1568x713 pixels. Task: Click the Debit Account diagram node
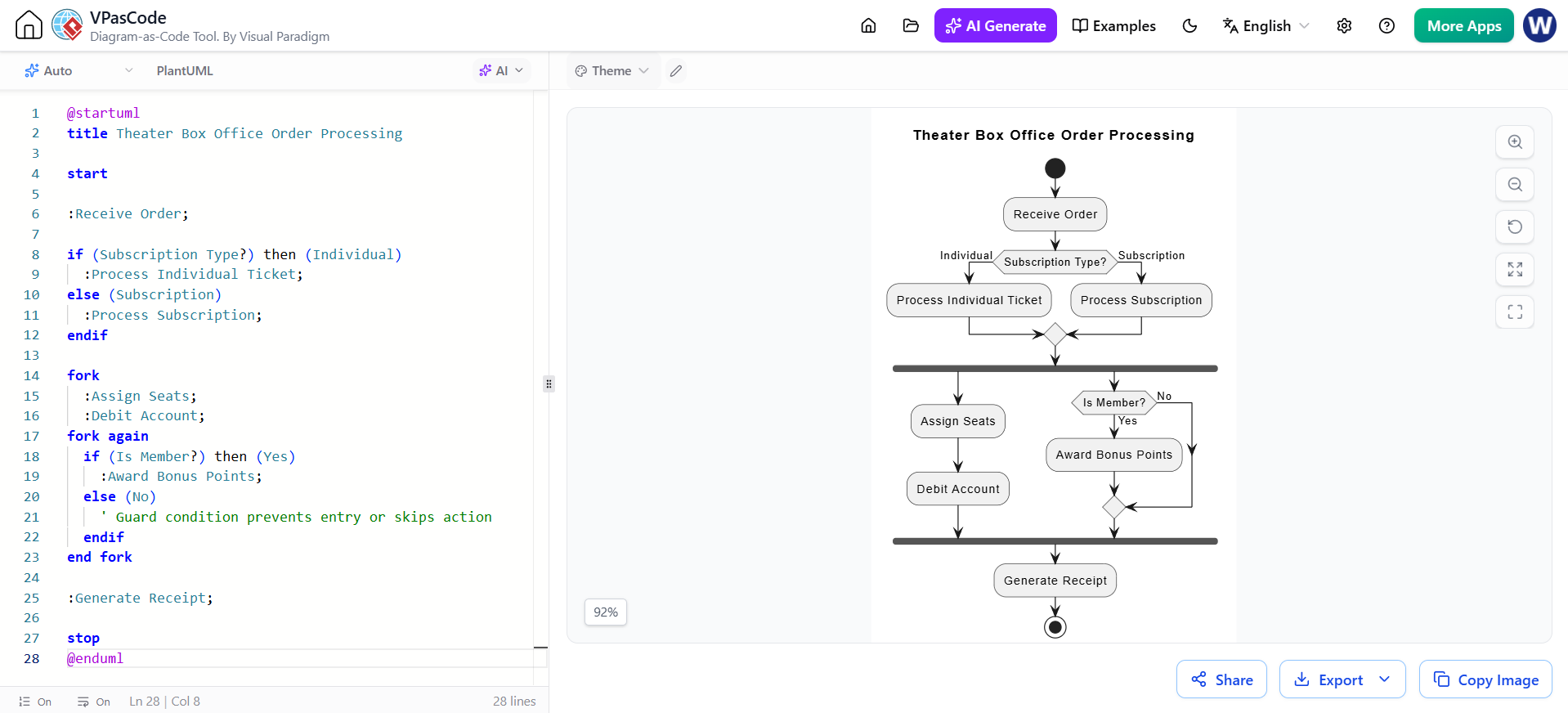click(x=958, y=489)
